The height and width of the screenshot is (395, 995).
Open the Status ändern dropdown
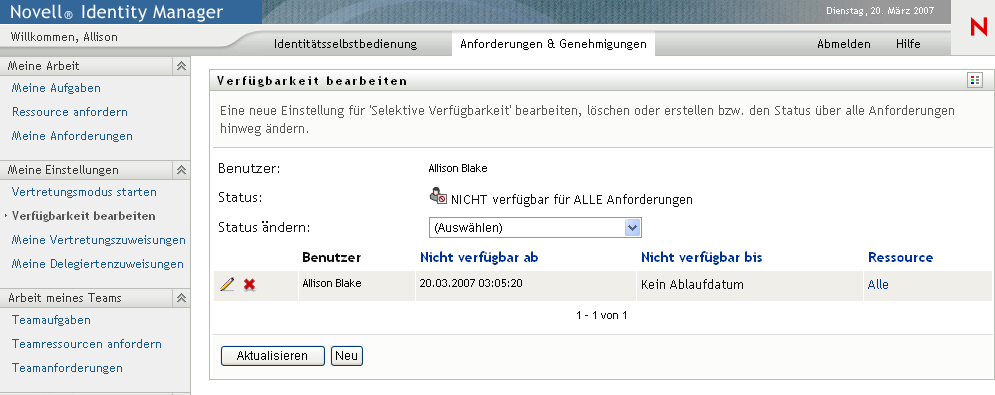click(535, 227)
